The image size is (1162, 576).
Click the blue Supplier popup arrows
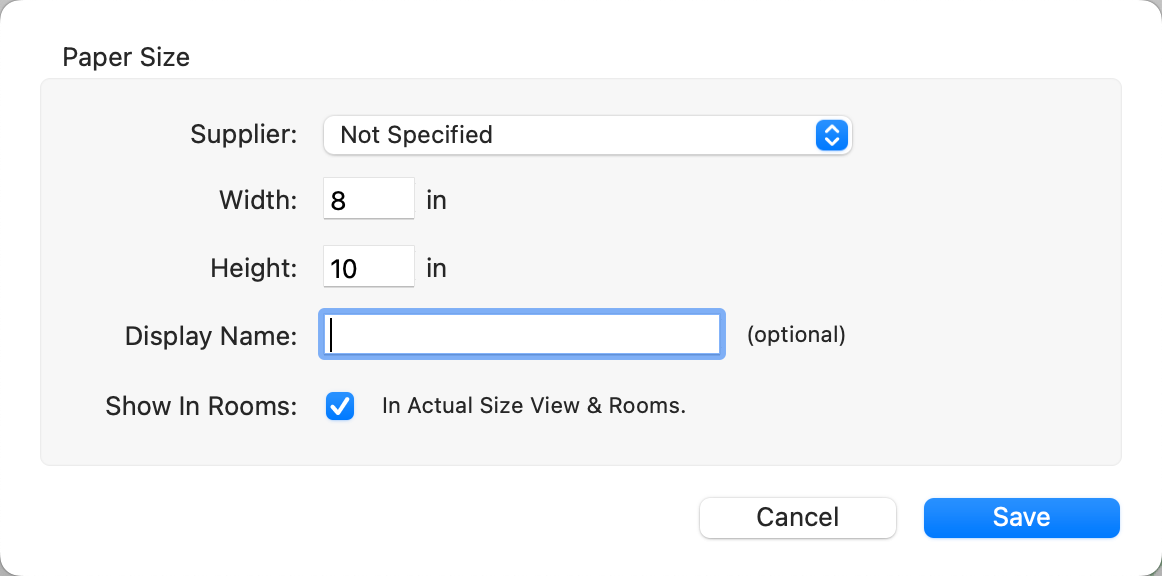click(x=832, y=135)
